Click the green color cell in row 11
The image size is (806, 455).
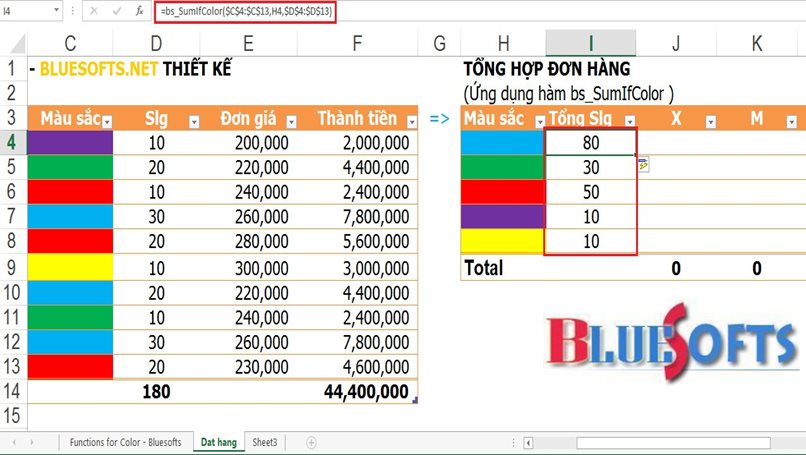70,317
